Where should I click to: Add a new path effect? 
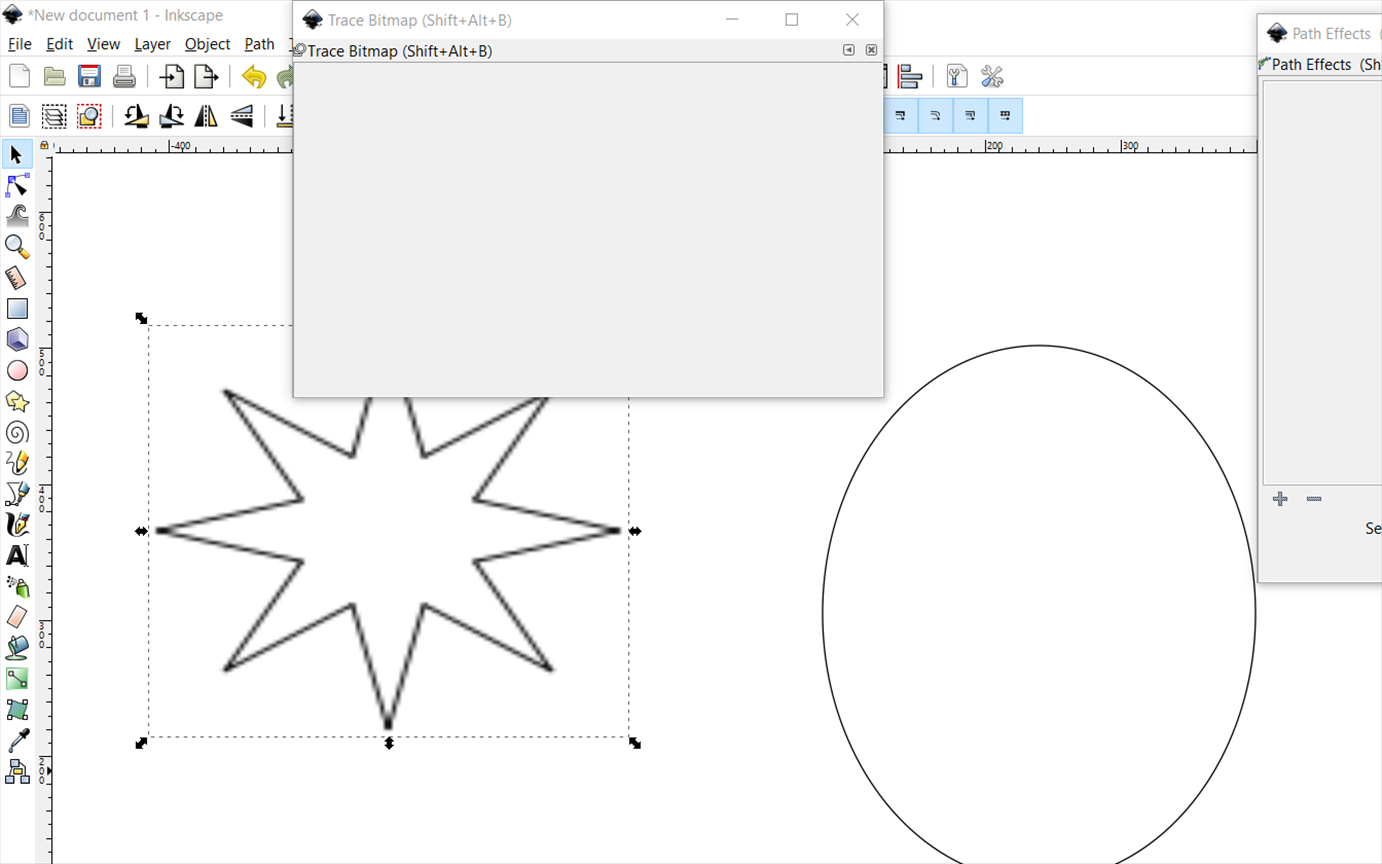[x=1280, y=499]
